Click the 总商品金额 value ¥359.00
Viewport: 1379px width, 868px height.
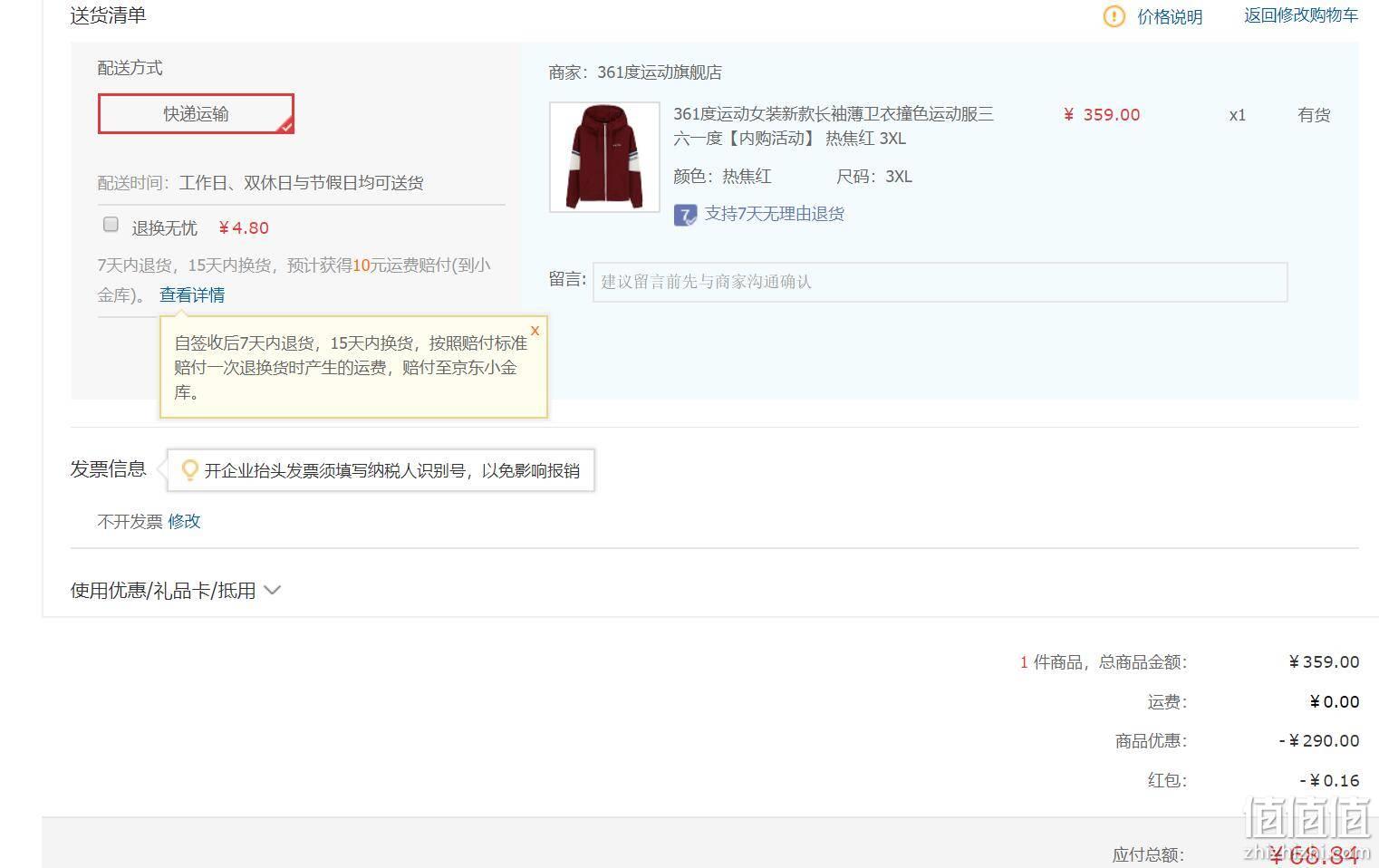click(1324, 662)
